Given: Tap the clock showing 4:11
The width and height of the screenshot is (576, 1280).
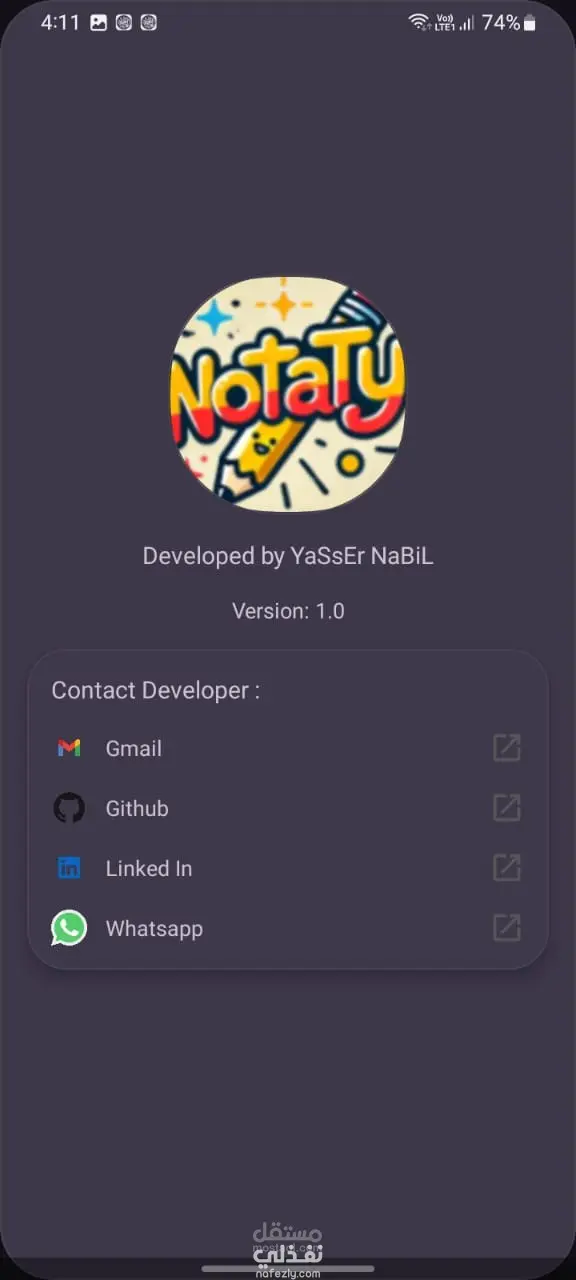Looking at the screenshot, I should point(60,22).
